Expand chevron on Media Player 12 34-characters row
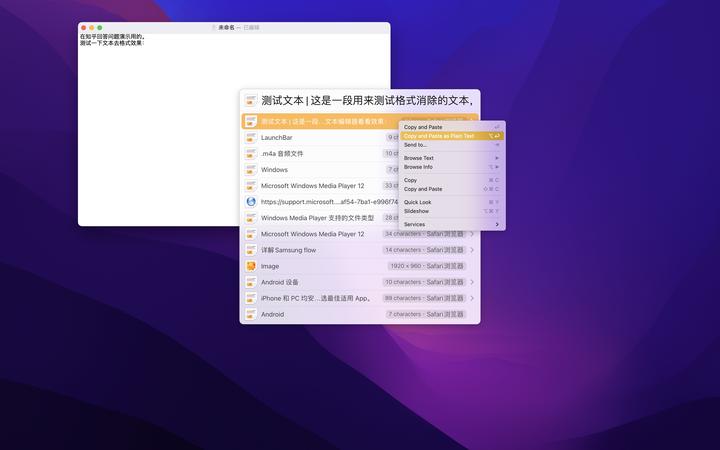Viewport: 720px width, 450px height. click(472, 234)
